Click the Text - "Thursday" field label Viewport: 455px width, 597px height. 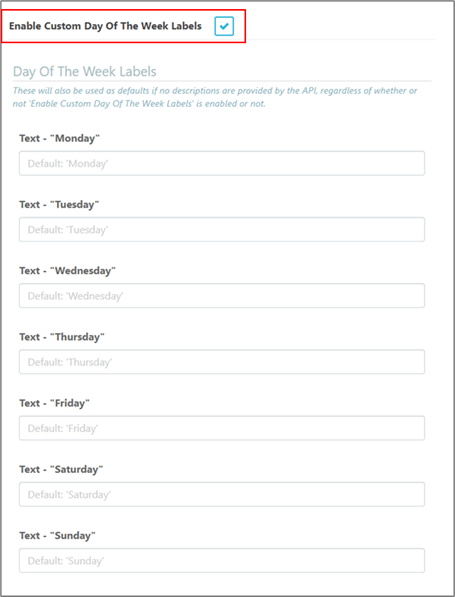pos(62,337)
